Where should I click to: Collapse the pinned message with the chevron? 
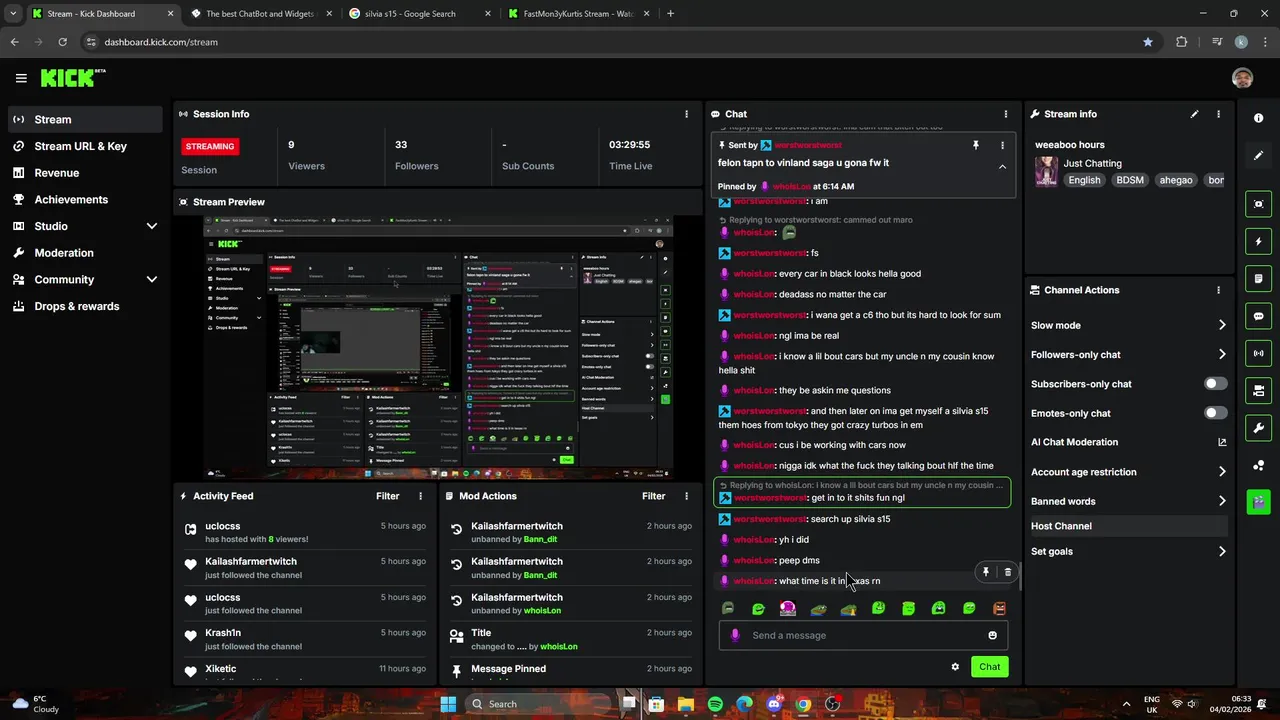pos(1002,167)
